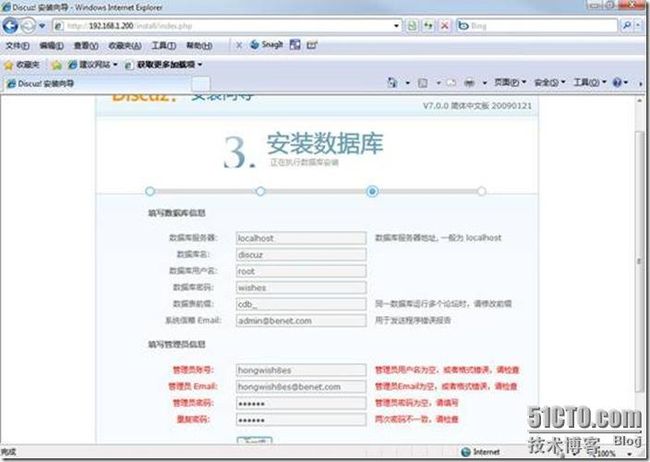Viewport: 650px width, 462px height.
Task: Open the 建议网站 suggested sites dropdown
Action: tap(93, 65)
